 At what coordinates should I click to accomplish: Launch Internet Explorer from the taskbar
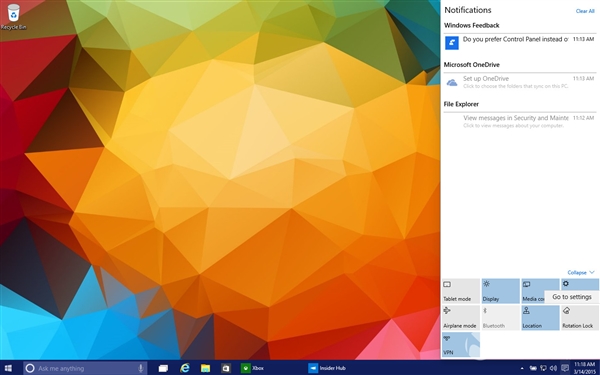(x=185, y=368)
